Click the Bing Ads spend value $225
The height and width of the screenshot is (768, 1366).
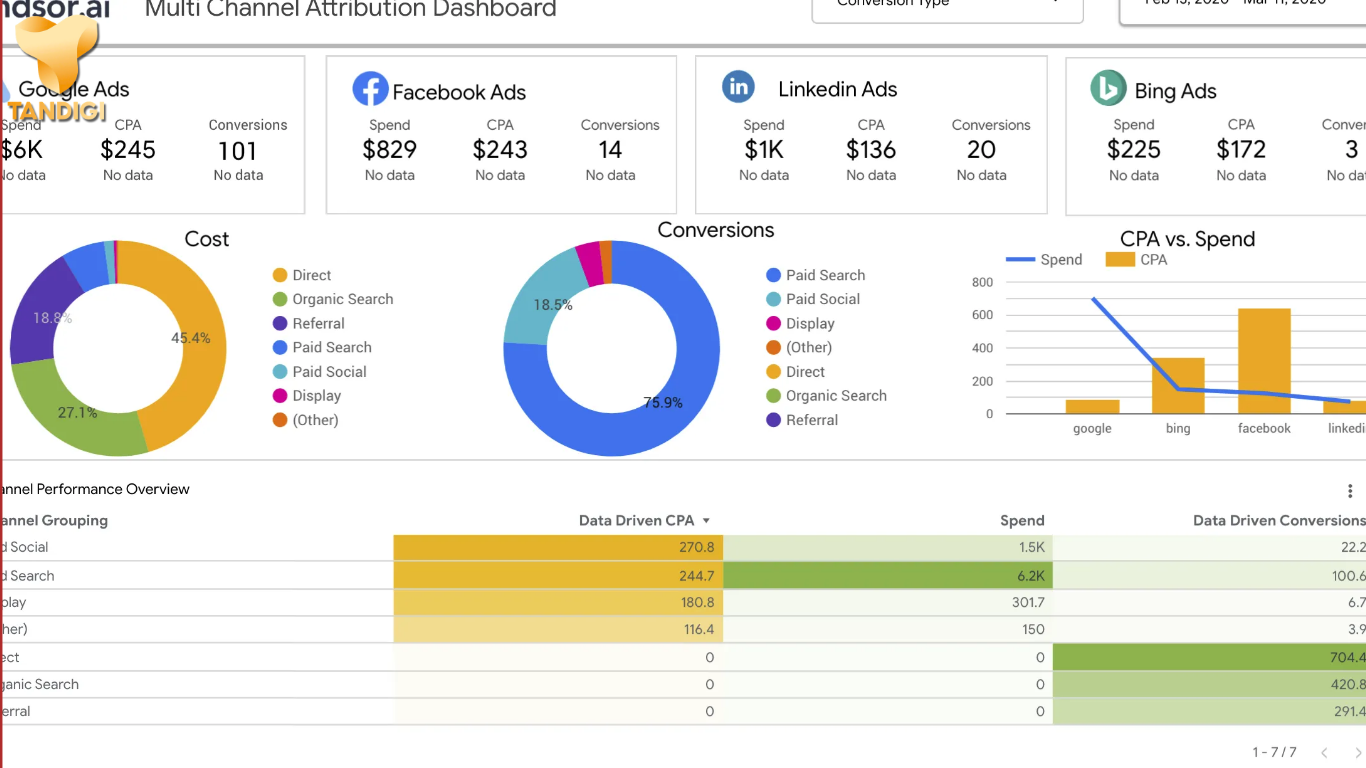pyautogui.click(x=1134, y=150)
